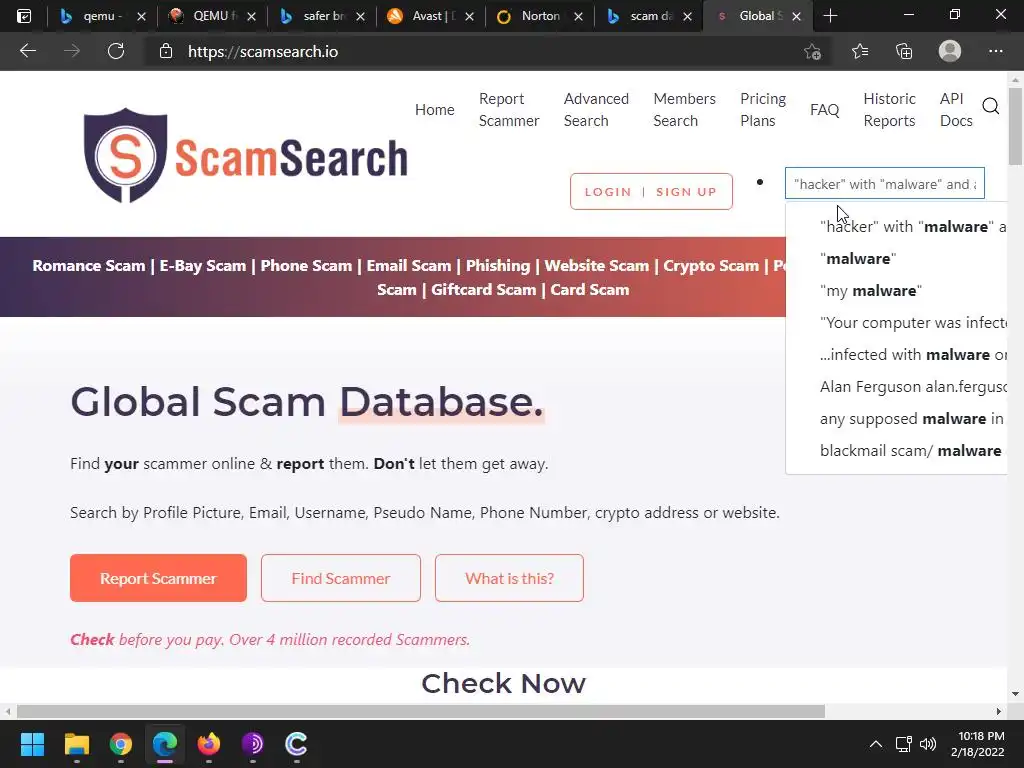
Task: Launch File Explorer from the taskbar
Action: click(76, 744)
